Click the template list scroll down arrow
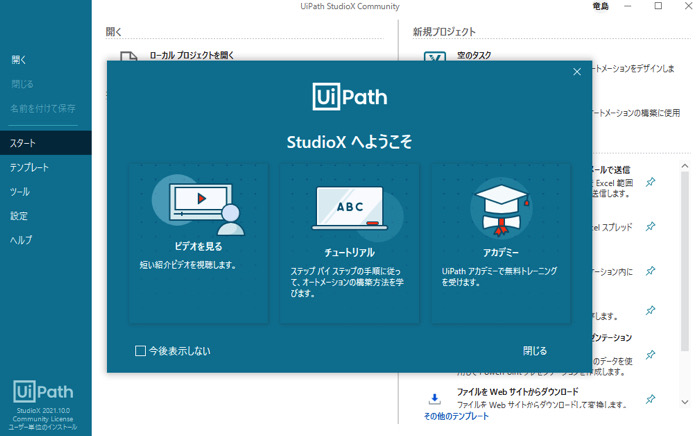 685,402
